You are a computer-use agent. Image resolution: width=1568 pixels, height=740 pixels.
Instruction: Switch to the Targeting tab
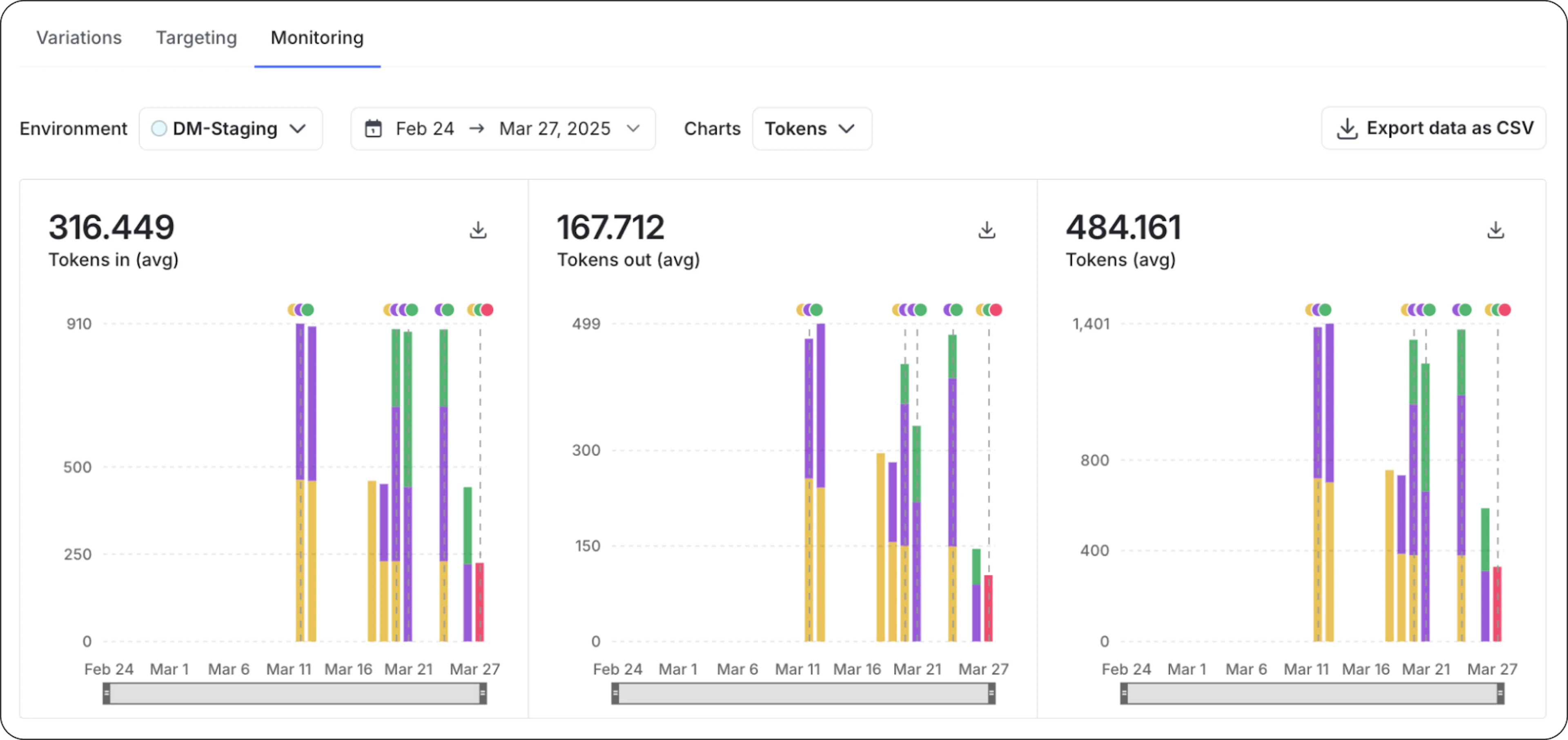(x=196, y=38)
